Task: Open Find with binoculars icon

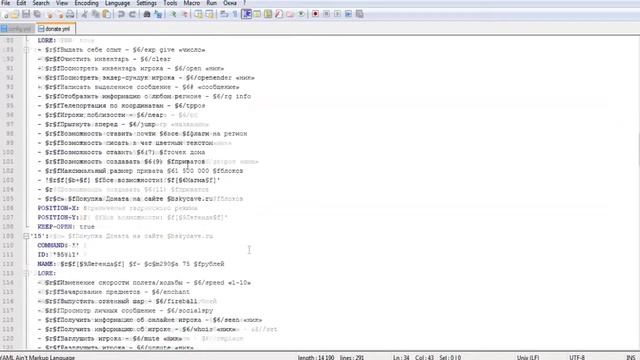Action: coord(147,14)
